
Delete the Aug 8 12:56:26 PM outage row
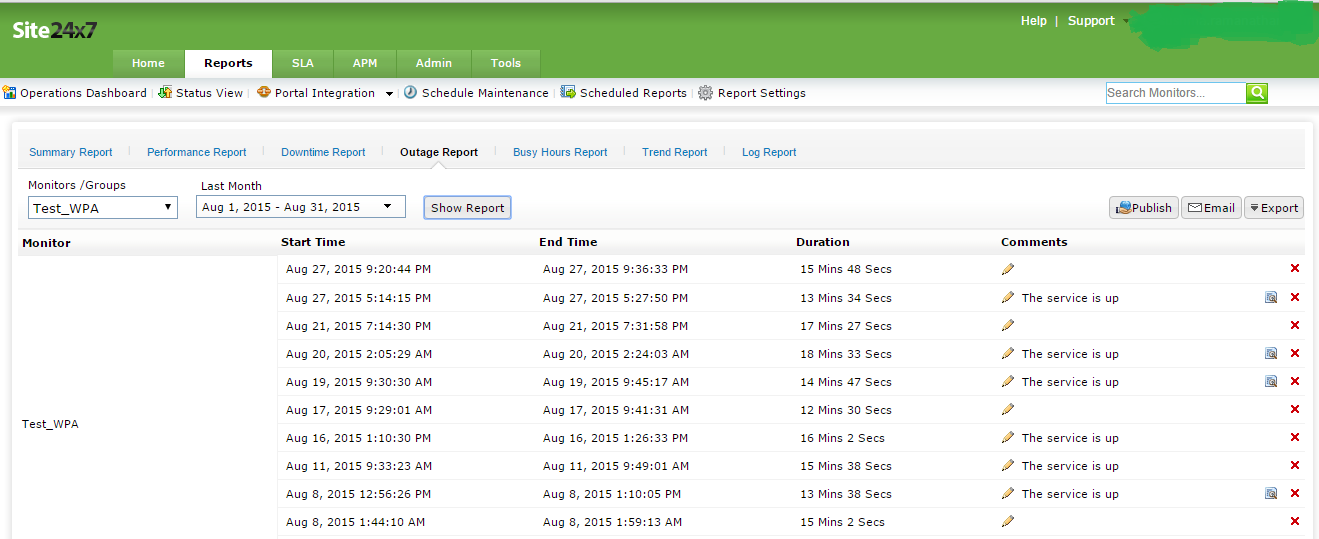(1295, 493)
